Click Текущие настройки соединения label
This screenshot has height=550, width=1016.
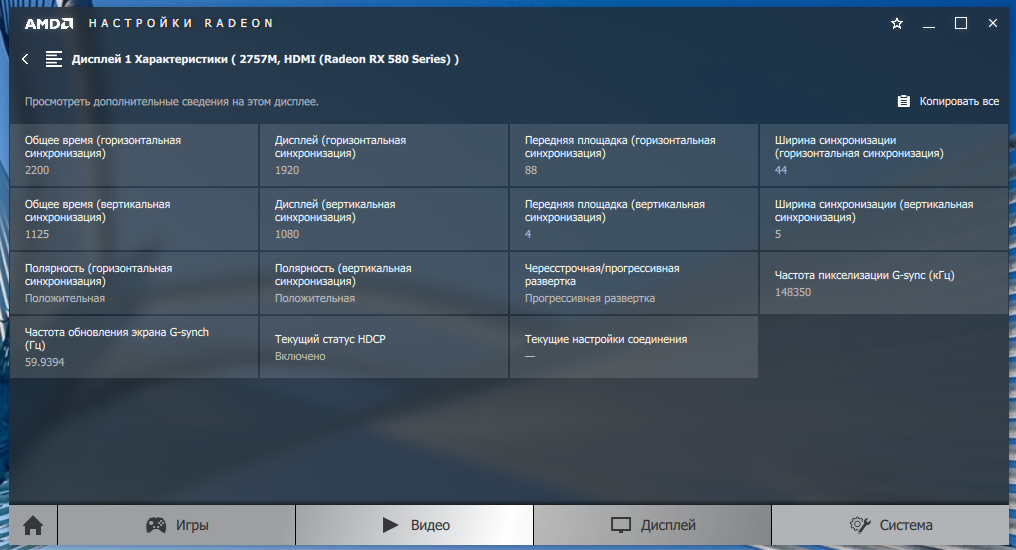(606, 339)
